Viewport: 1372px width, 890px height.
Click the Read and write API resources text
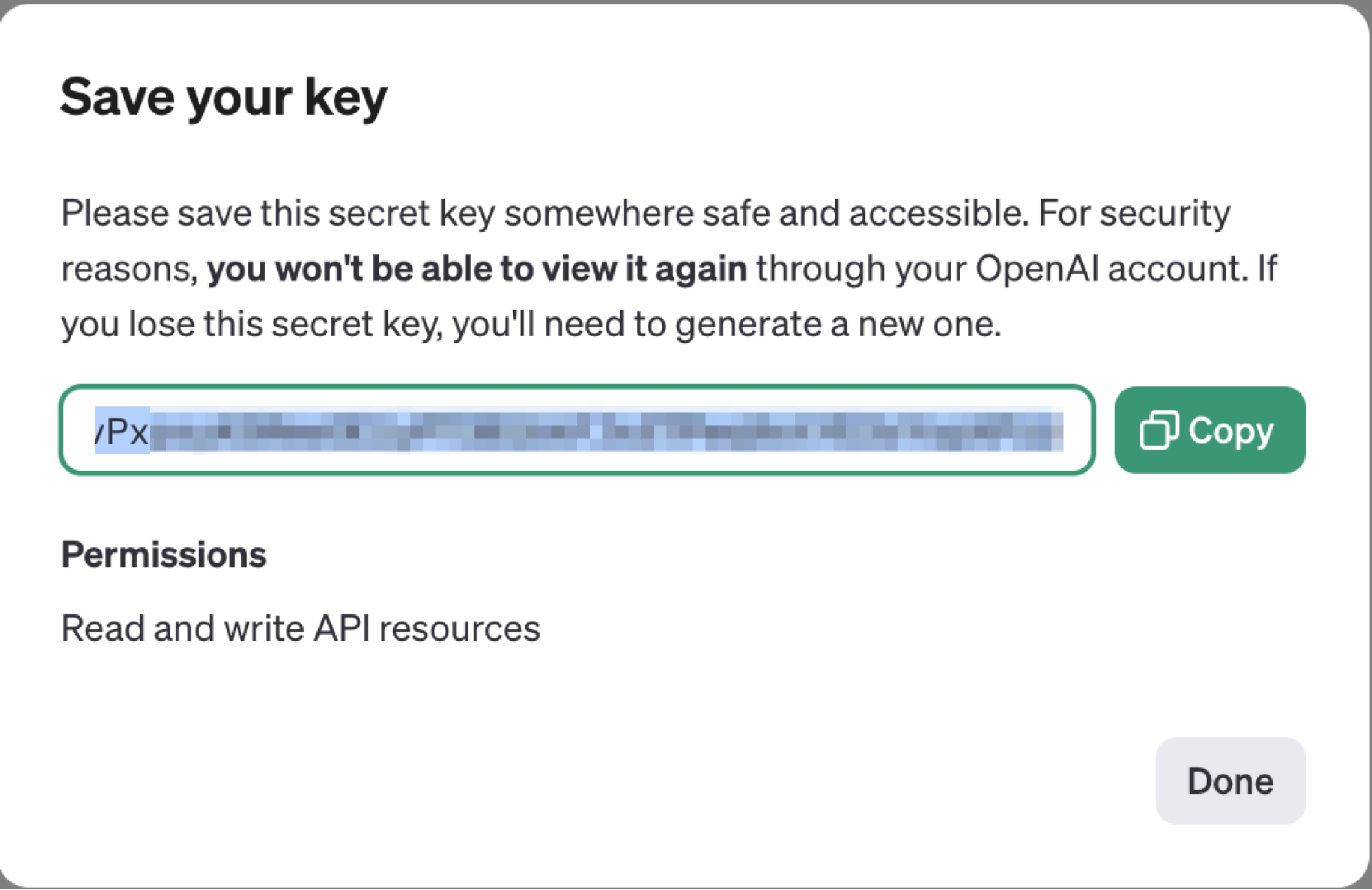point(300,627)
